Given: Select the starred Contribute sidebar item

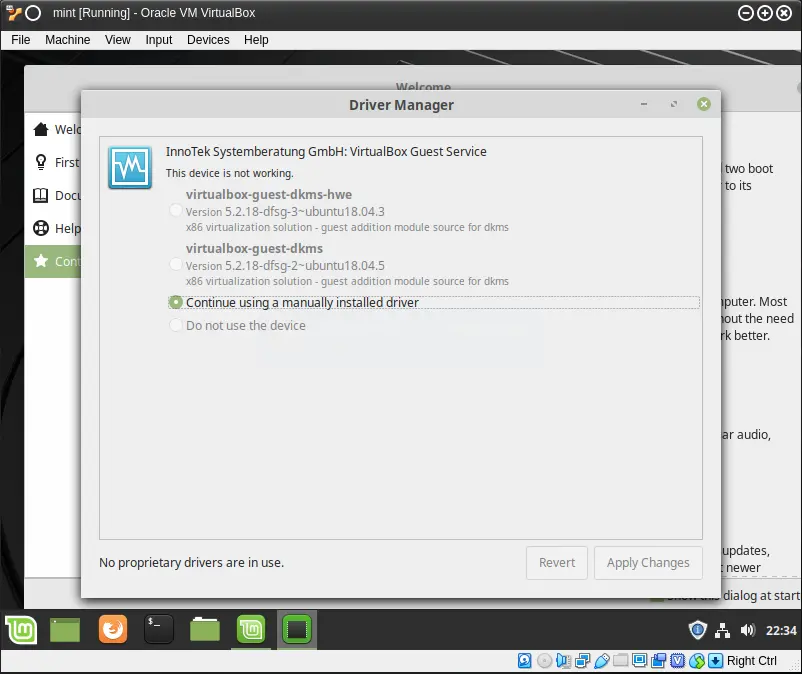Looking at the screenshot, I should 53,261.
